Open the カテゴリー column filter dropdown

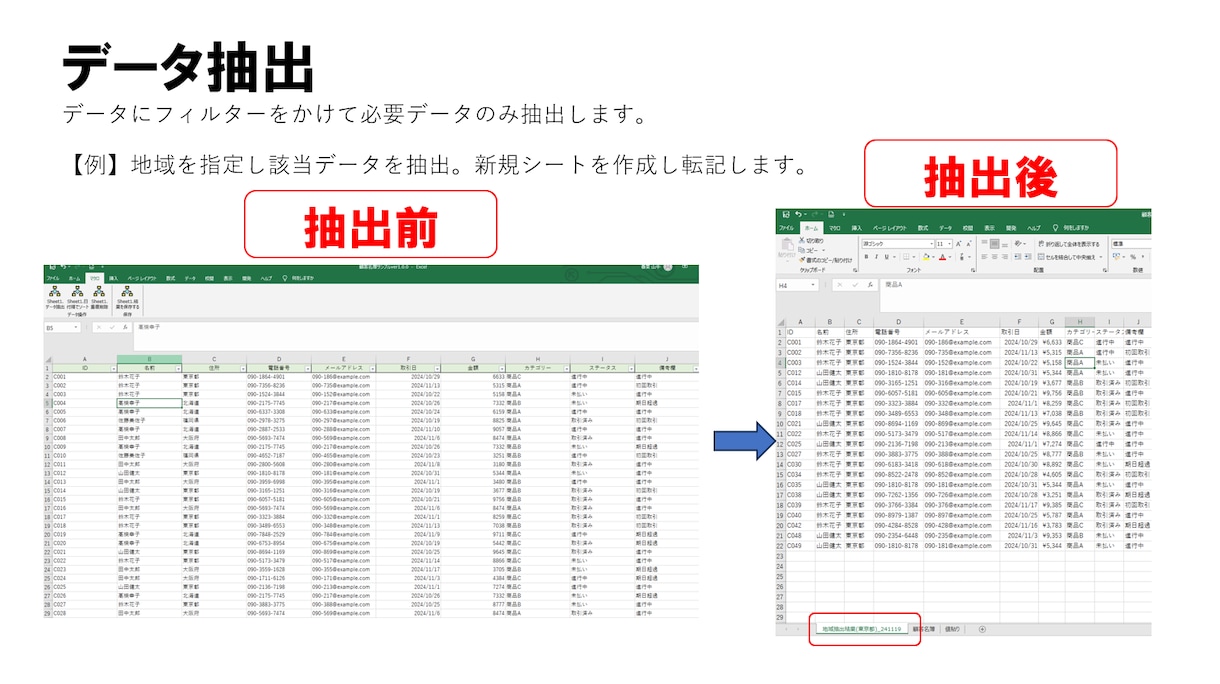pos(566,368)
